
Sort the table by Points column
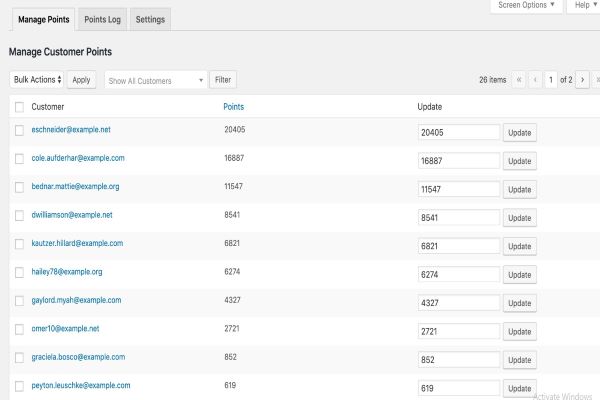pyautogui.click(x=233, y=106)
